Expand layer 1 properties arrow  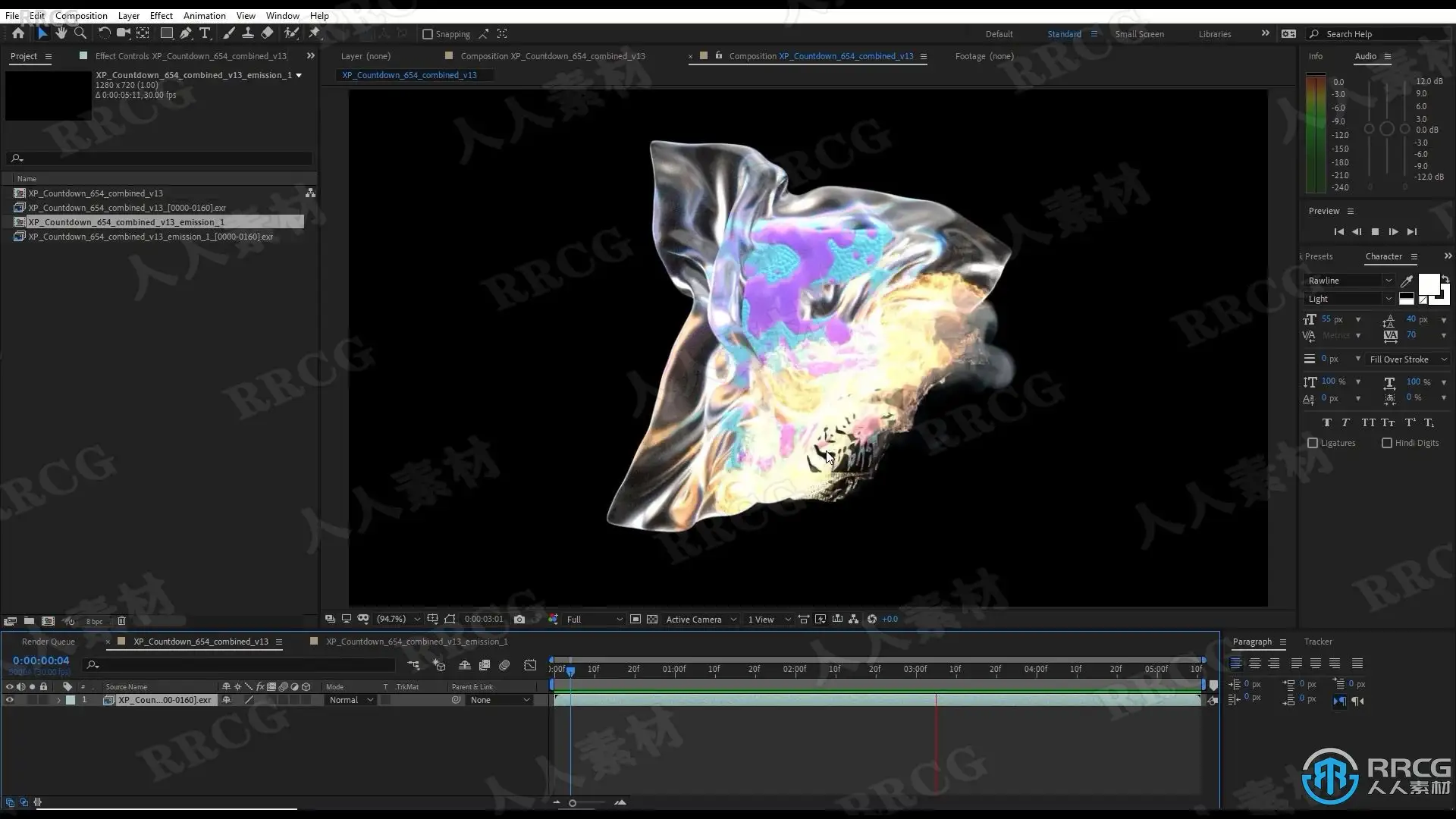(58, 700)
